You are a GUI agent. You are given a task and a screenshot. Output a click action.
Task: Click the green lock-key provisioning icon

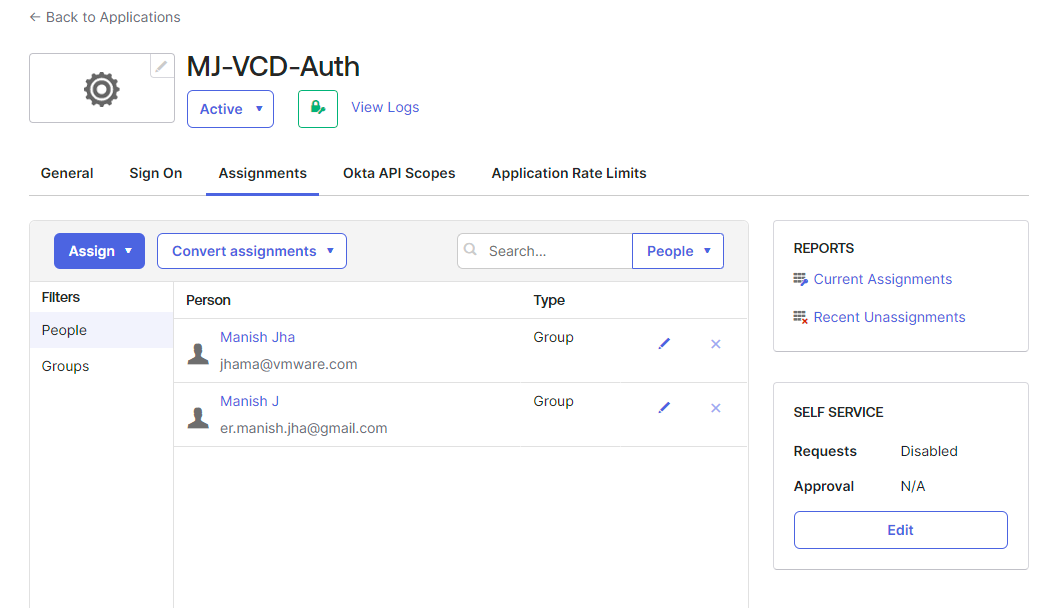pyautogui.click(x=318, y=108)
